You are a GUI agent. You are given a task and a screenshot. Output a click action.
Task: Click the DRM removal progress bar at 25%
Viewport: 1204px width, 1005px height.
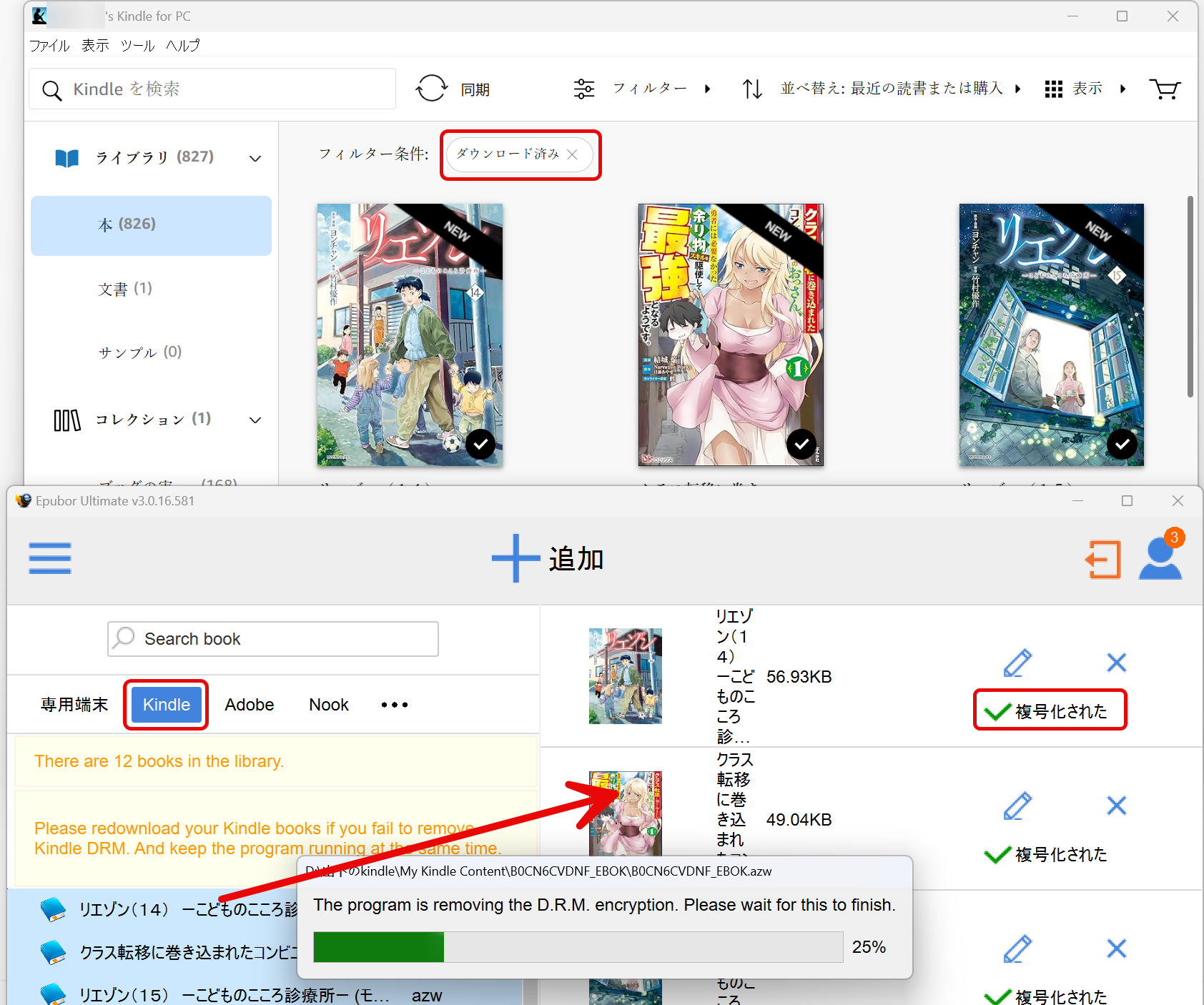[578, 946]
